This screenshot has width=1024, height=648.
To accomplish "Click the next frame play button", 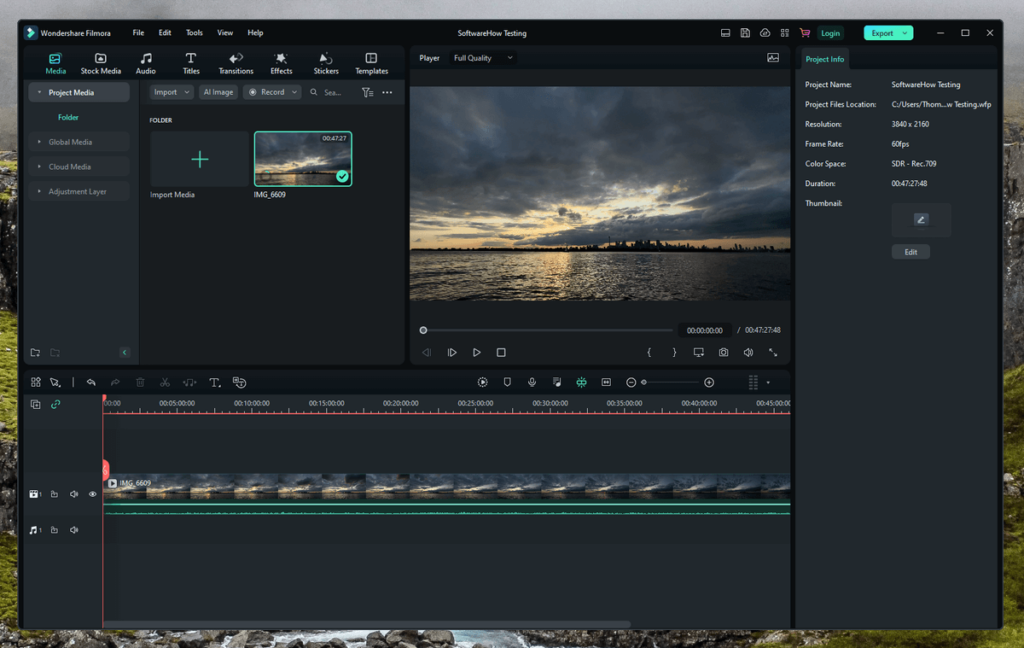I will 452,353.
